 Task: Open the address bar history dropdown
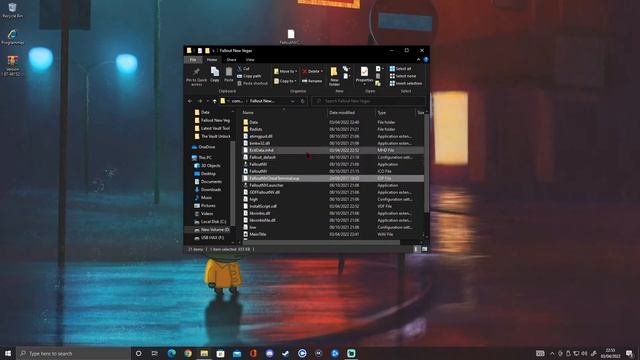point(292,101)
